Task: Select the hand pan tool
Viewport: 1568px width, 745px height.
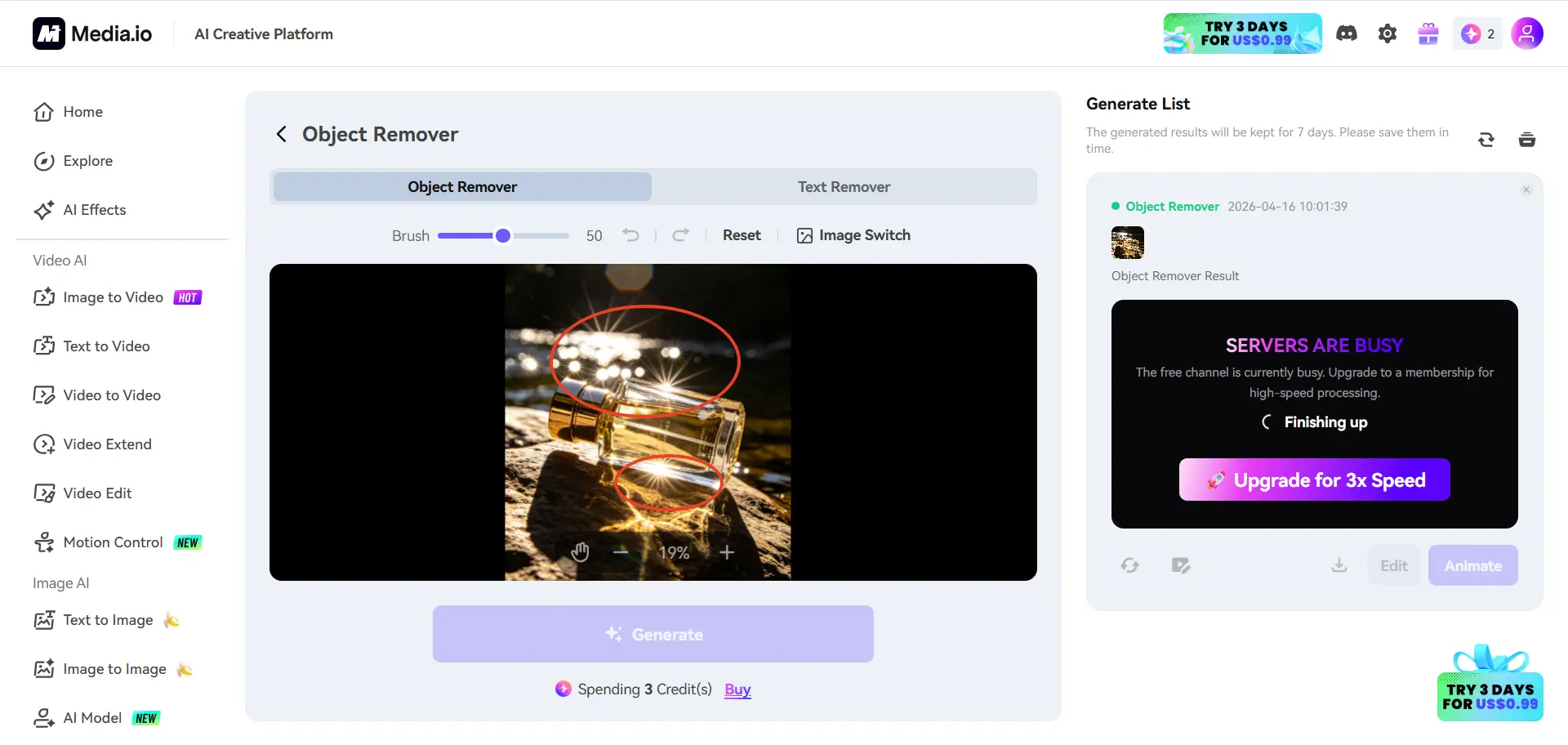Action: point(580,553)
